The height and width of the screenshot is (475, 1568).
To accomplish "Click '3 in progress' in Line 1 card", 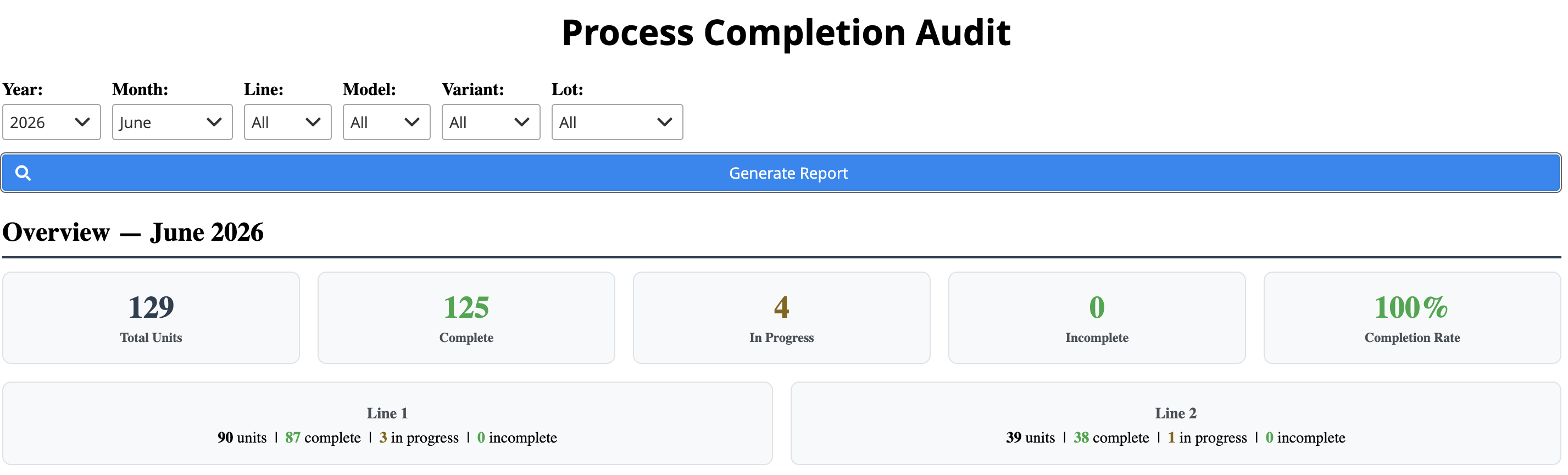I will click(x=419, y=438).
